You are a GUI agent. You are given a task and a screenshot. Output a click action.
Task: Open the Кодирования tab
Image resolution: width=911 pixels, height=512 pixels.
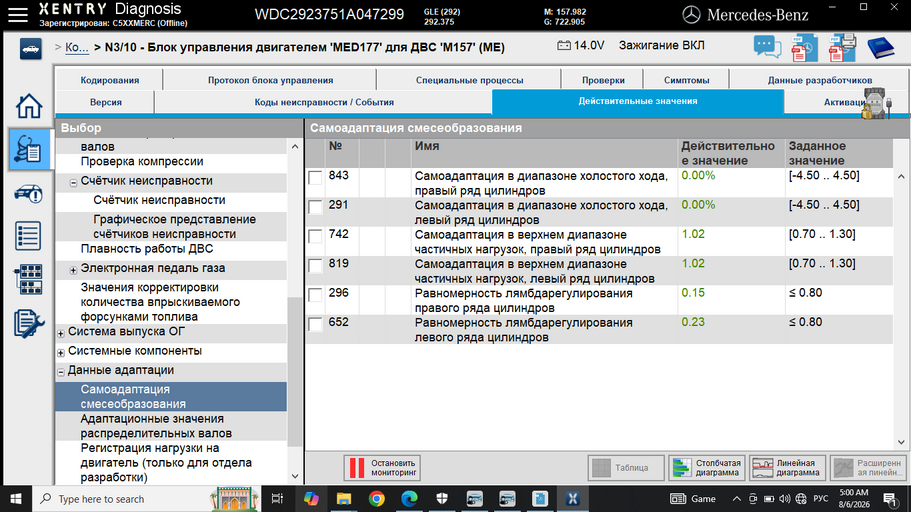tap(110, 80)
